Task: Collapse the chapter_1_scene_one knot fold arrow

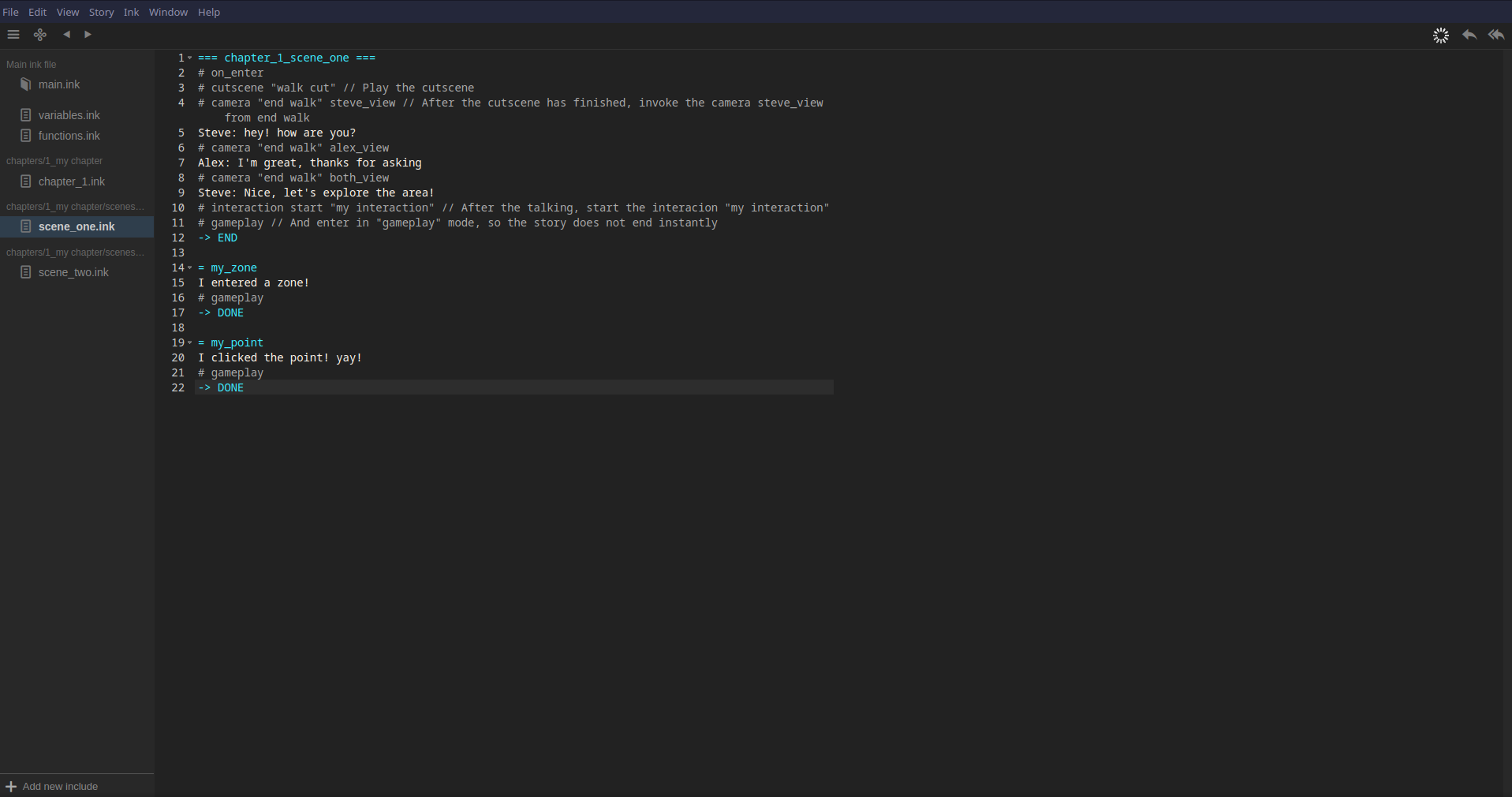Action: (190, 58)
